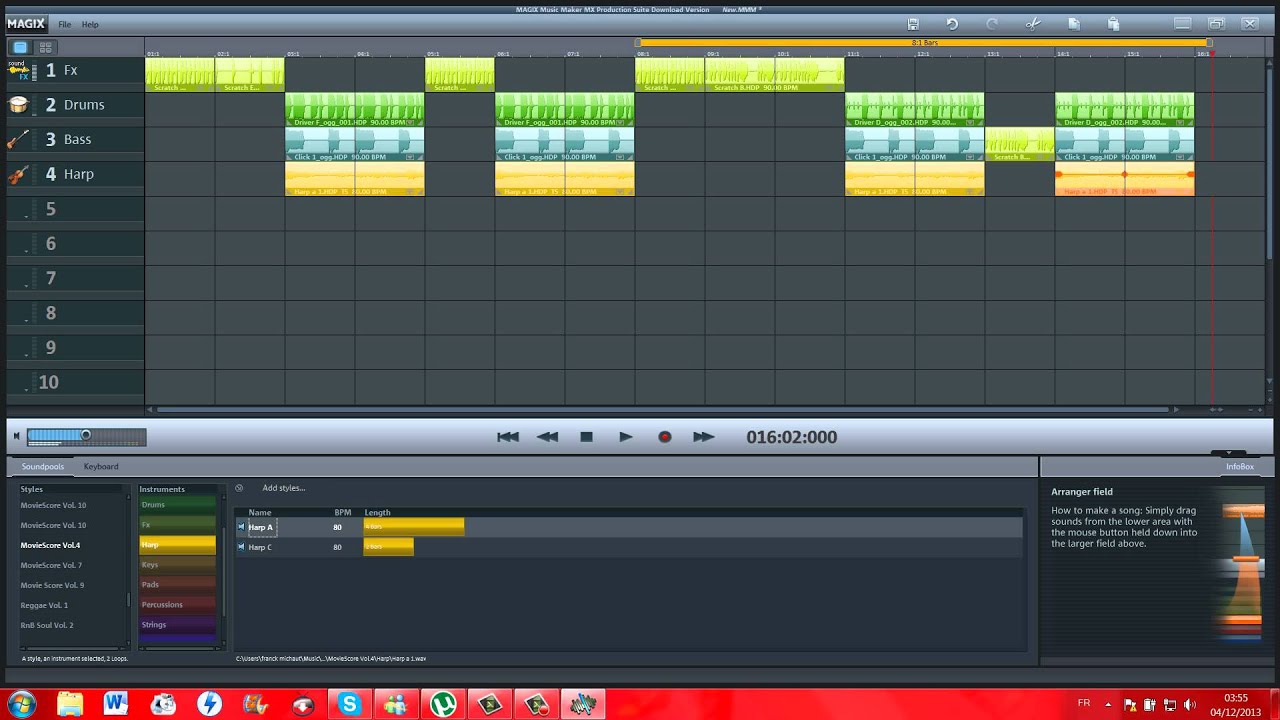Switch to single-track arranger view button

[20, 47]
